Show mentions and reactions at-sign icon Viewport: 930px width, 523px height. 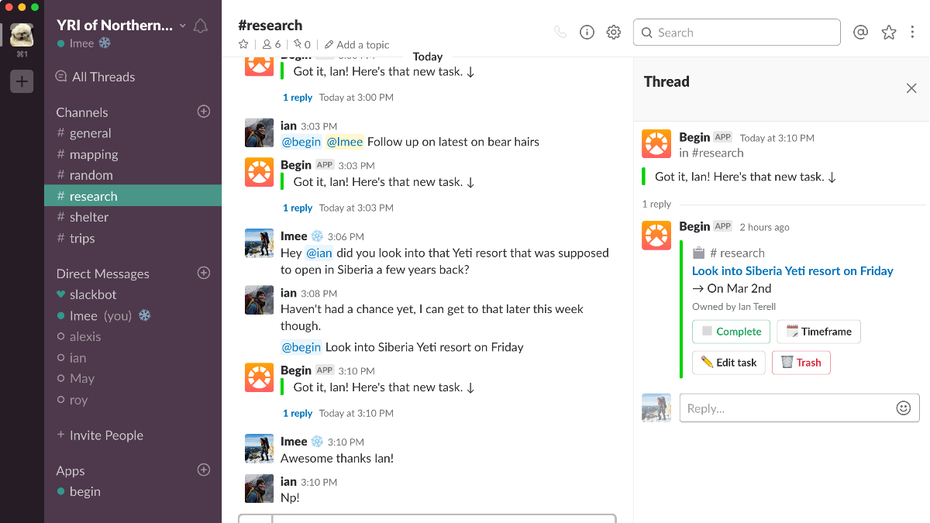pos(861,32)
